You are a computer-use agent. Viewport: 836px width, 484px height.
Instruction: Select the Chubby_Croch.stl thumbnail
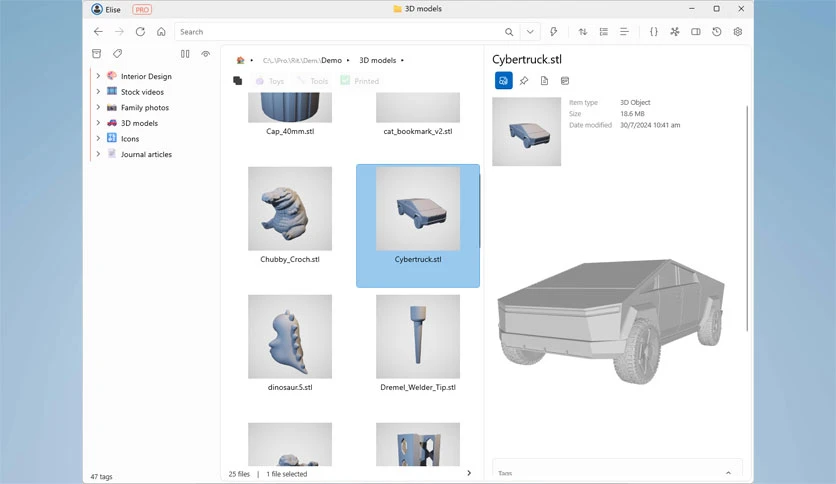[290, 208]
